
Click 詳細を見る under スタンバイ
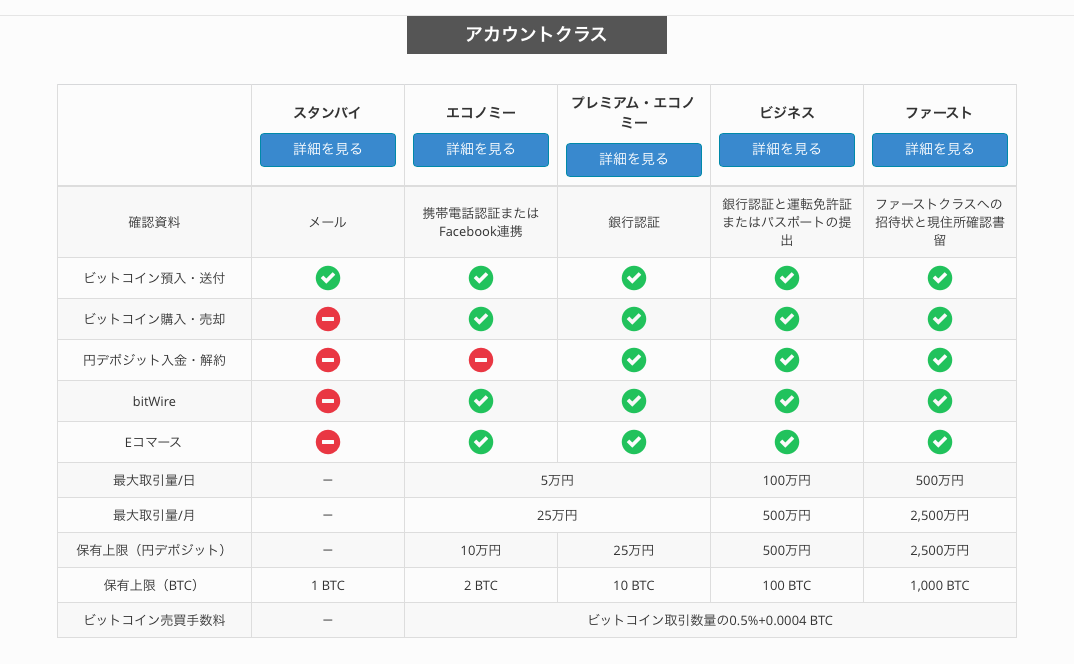point(328,149)
